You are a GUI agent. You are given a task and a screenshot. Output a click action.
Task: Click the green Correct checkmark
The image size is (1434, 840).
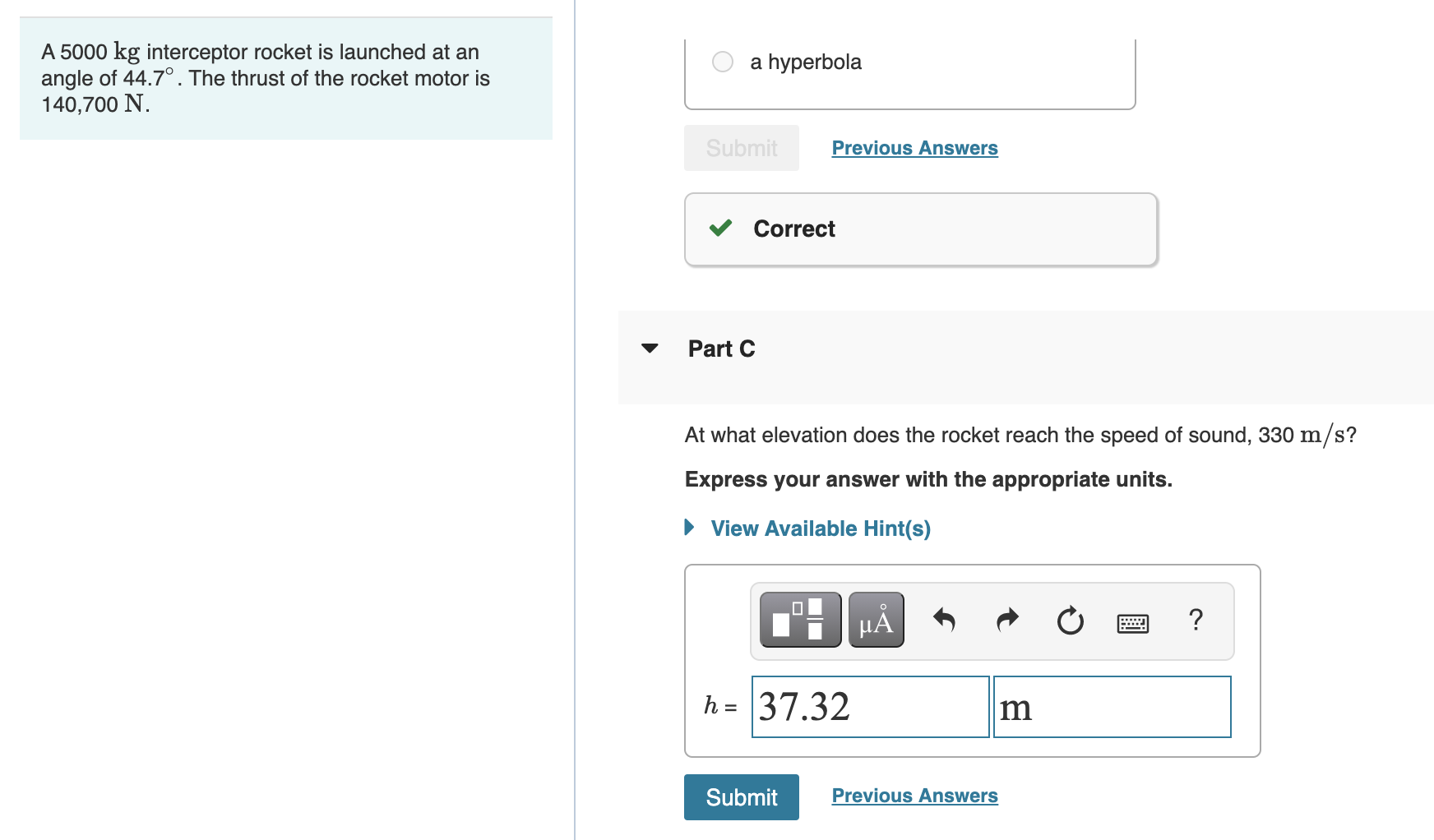(720, 228)
